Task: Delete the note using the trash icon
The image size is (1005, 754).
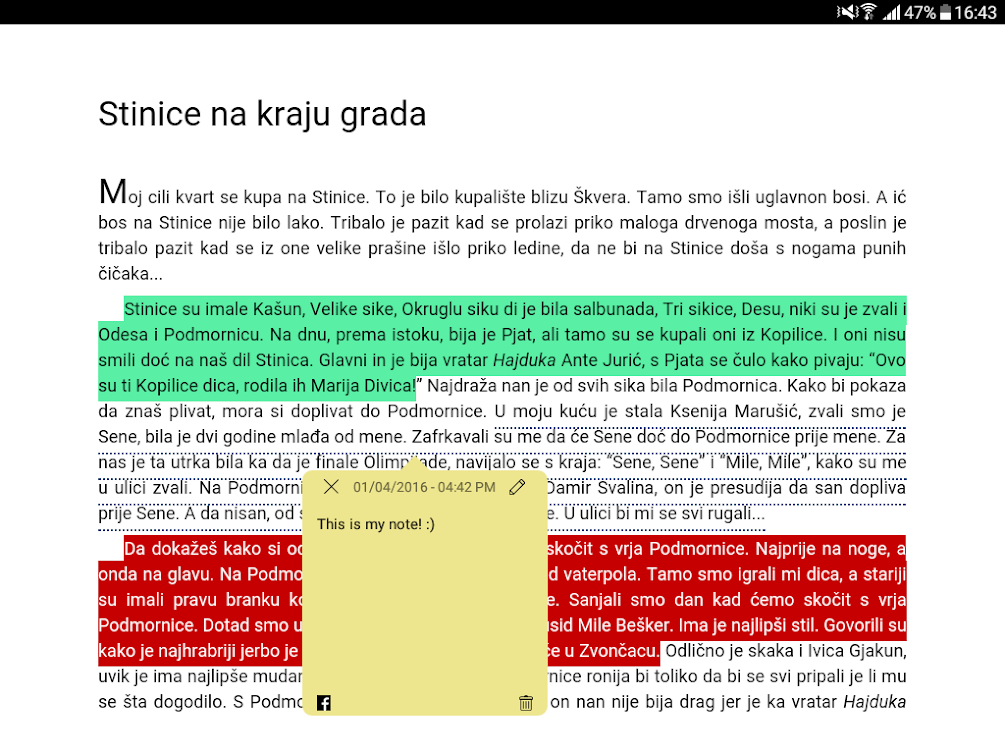Action: point(526,703)
